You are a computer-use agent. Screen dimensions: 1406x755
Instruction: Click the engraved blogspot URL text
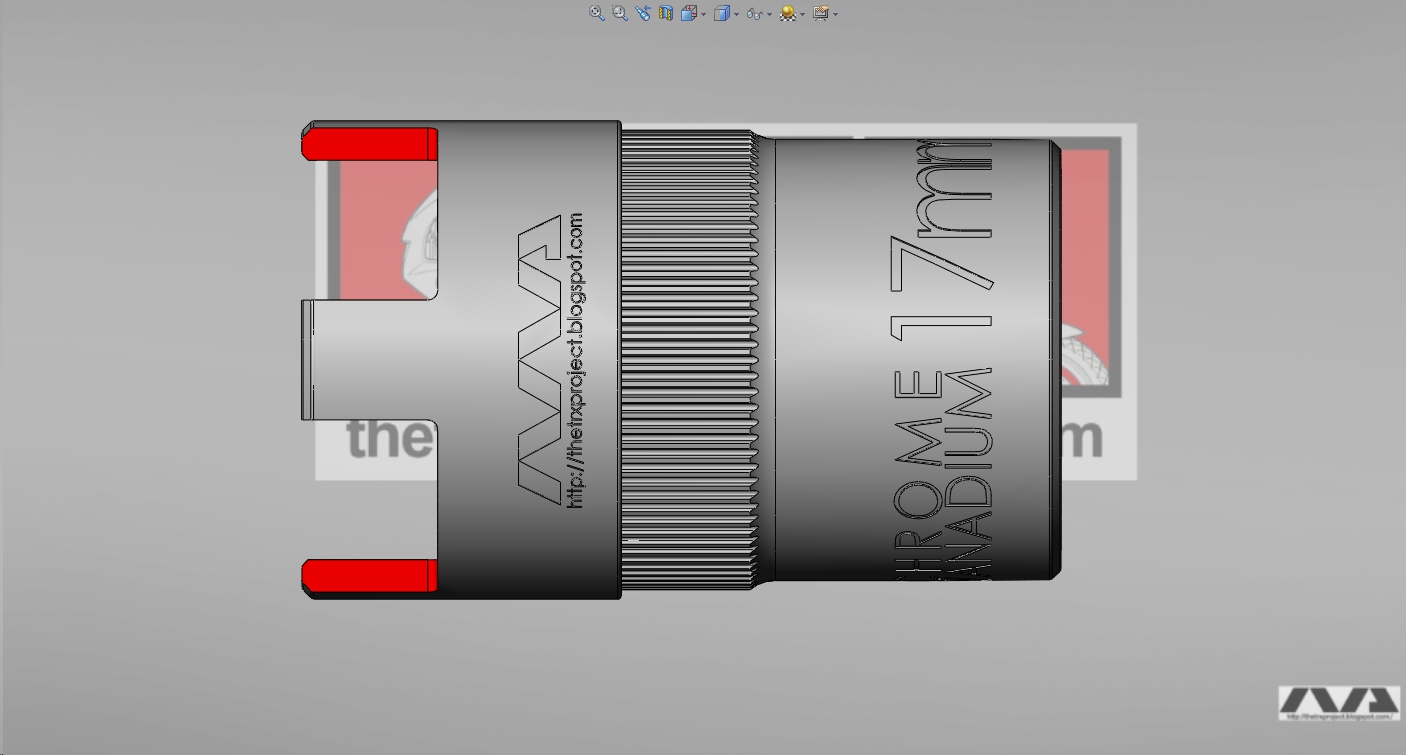(574, 360)
